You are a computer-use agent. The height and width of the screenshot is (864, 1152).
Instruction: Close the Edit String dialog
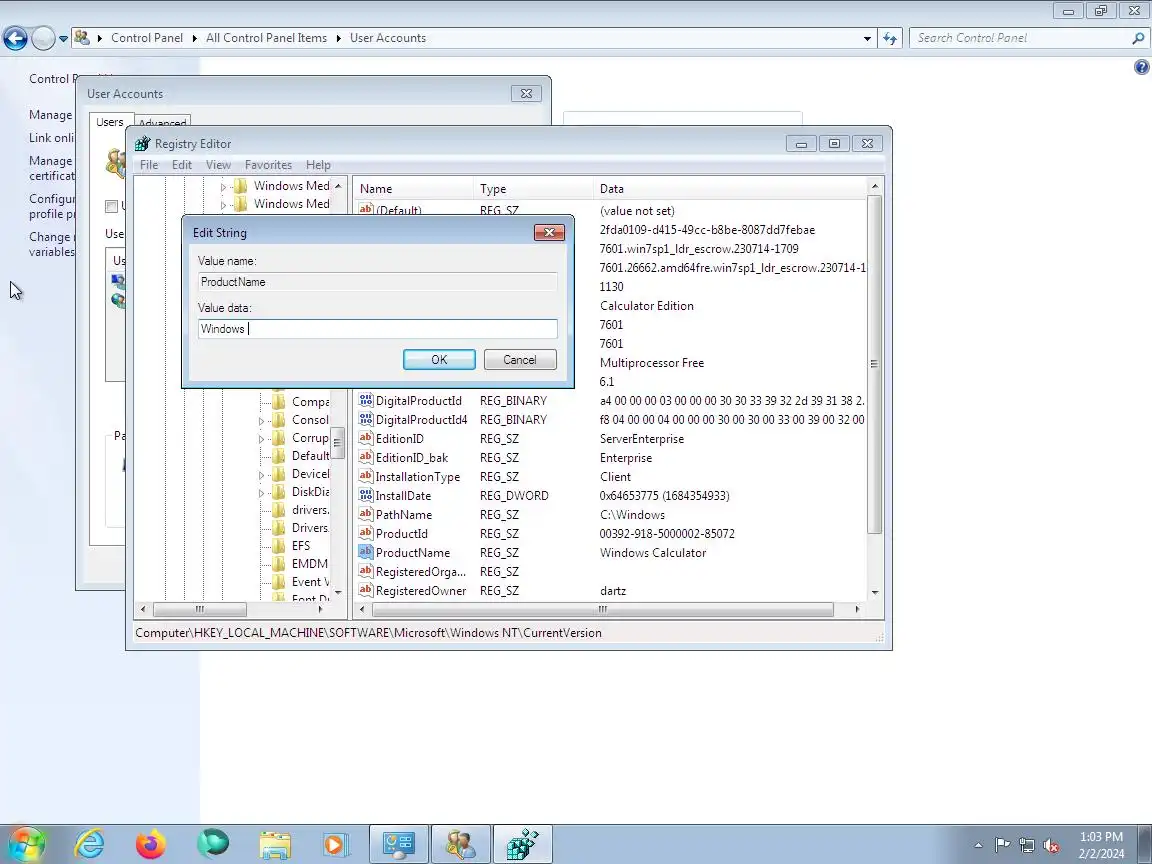[x=549, y=232]
